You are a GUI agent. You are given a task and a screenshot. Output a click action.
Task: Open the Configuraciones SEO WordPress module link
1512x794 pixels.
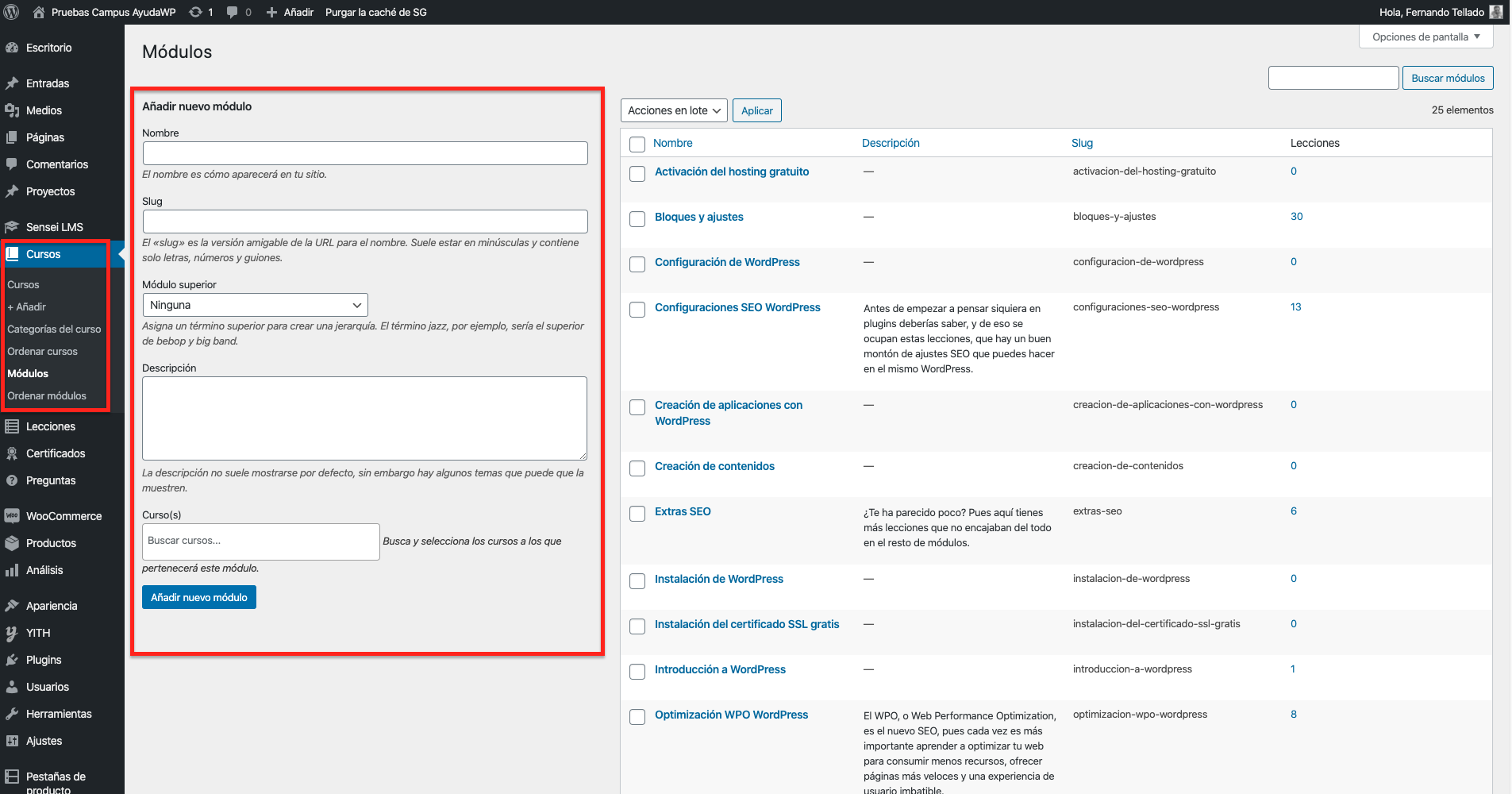coord(737,307)
